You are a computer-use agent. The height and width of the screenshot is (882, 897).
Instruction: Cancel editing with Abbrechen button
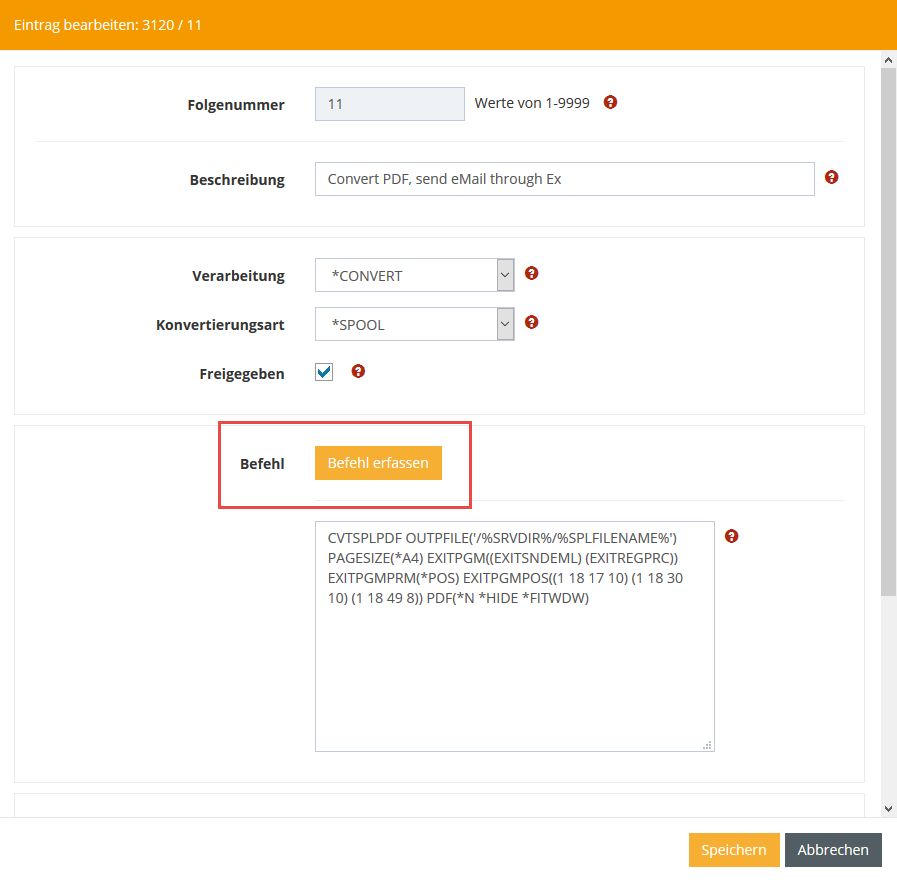click(x=833, y=850)
